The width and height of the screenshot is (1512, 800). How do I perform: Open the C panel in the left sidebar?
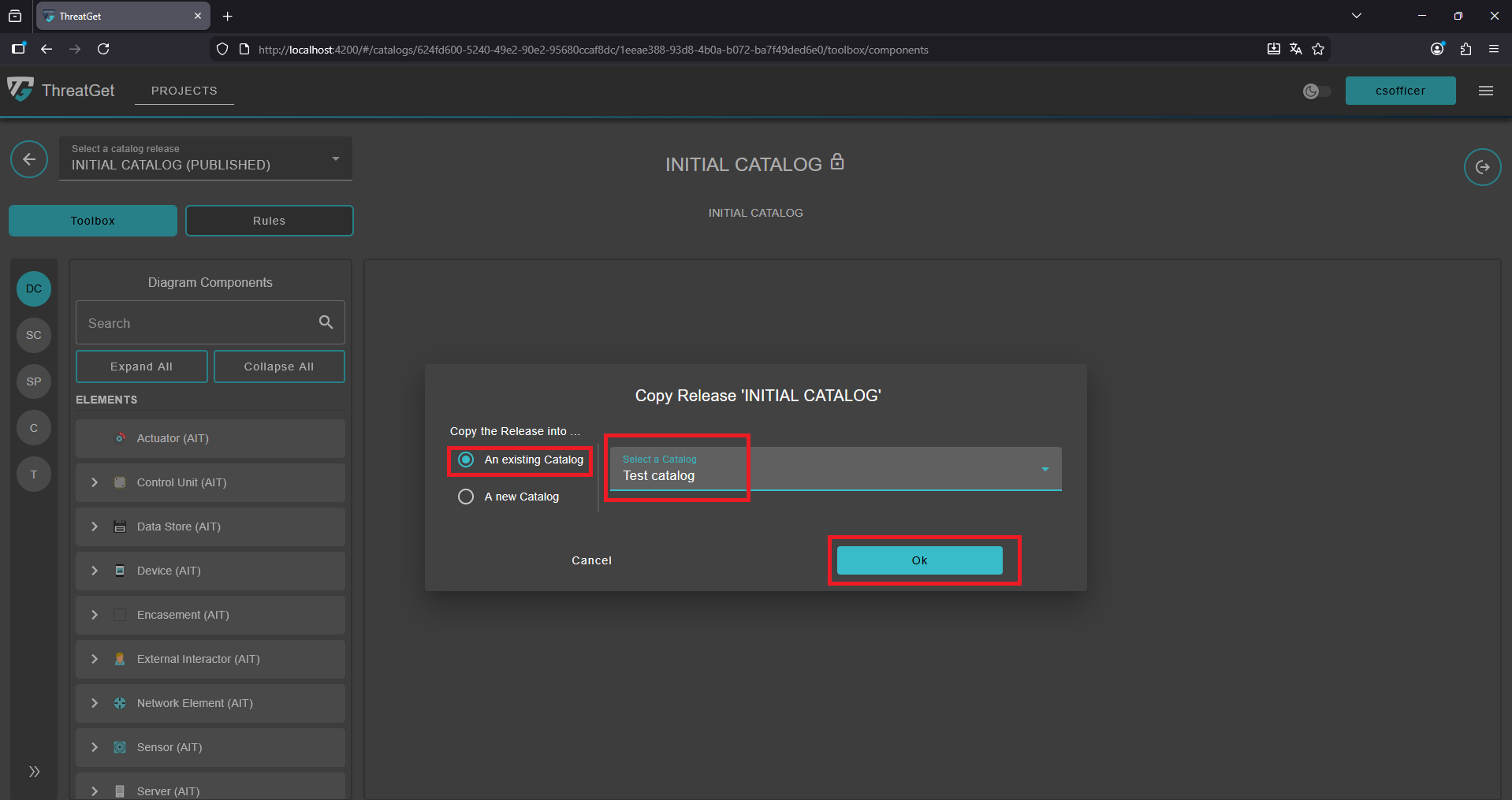click(x=33, y=427)
